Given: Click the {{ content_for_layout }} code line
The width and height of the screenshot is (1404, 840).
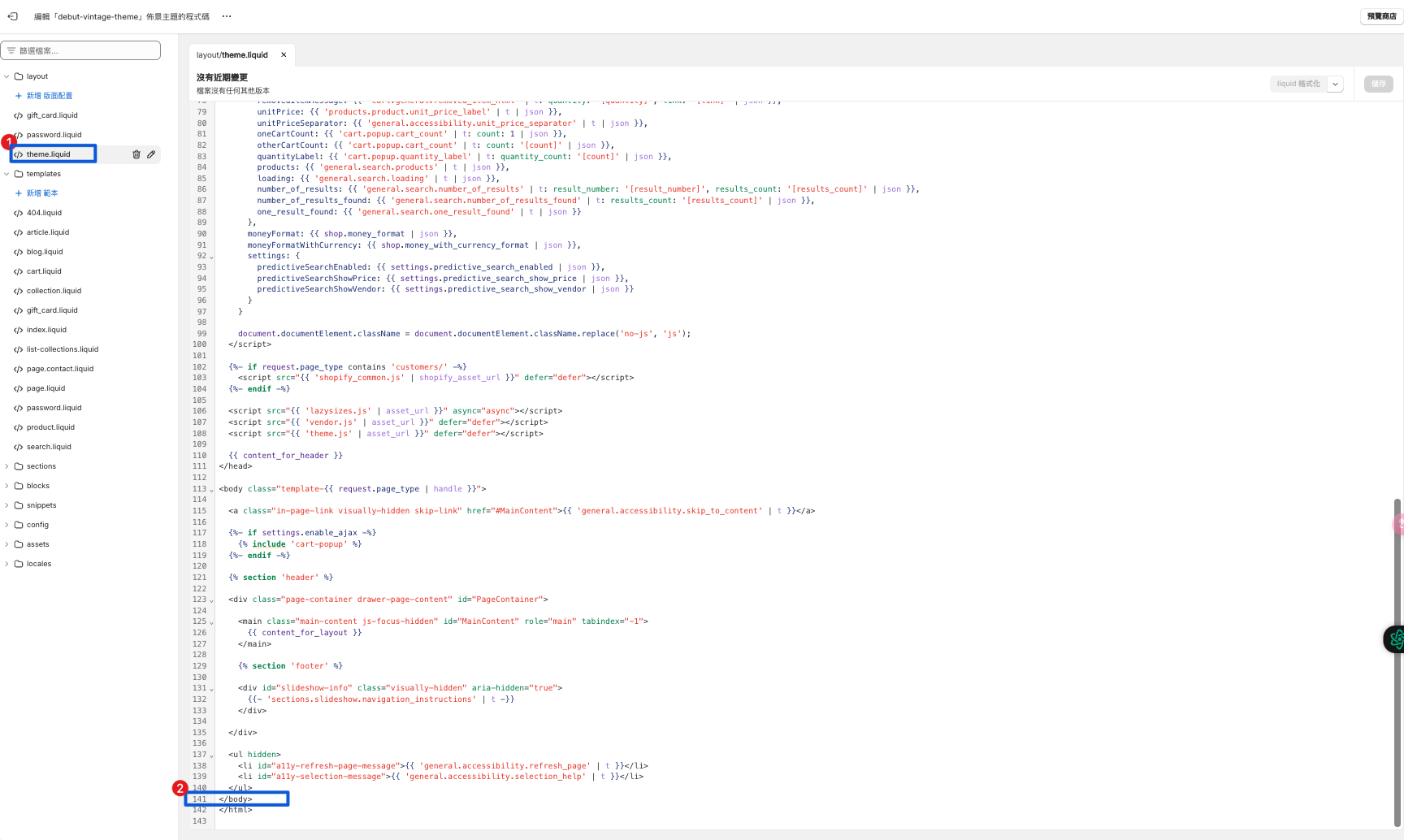Looking at the screenshot, I should (x=305, y=633).
